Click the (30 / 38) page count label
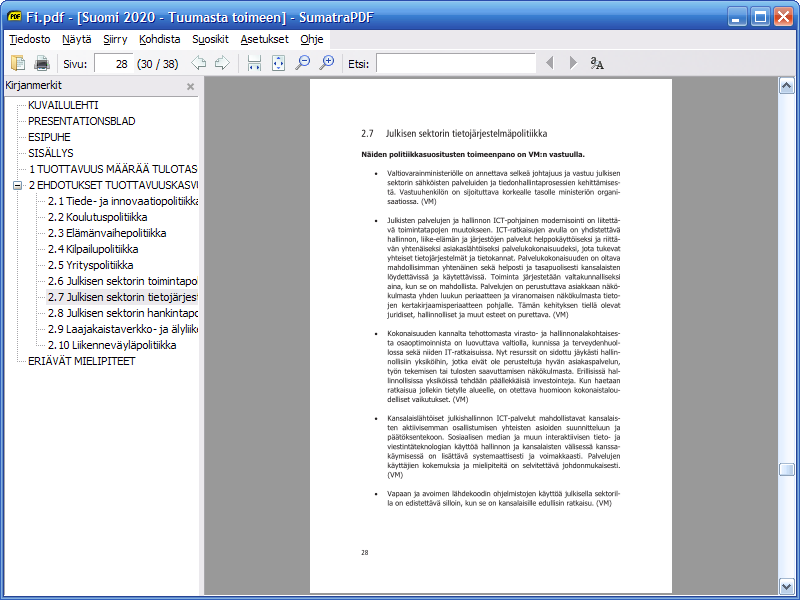The width and height of the screenshot is (800, 600). click(158, 64)
